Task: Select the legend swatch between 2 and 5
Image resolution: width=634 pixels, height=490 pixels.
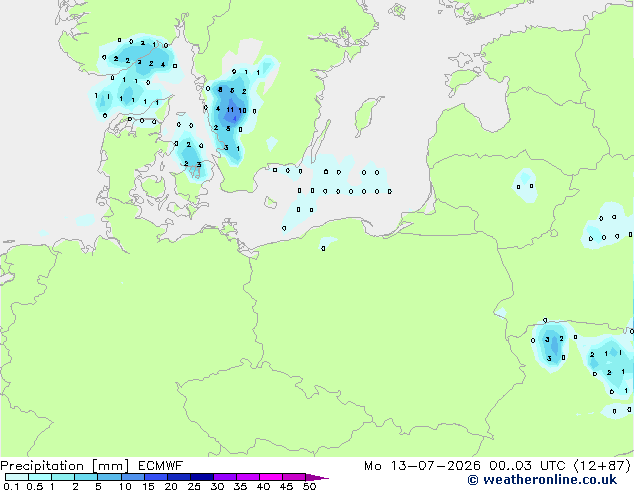Action: (86, 477)
